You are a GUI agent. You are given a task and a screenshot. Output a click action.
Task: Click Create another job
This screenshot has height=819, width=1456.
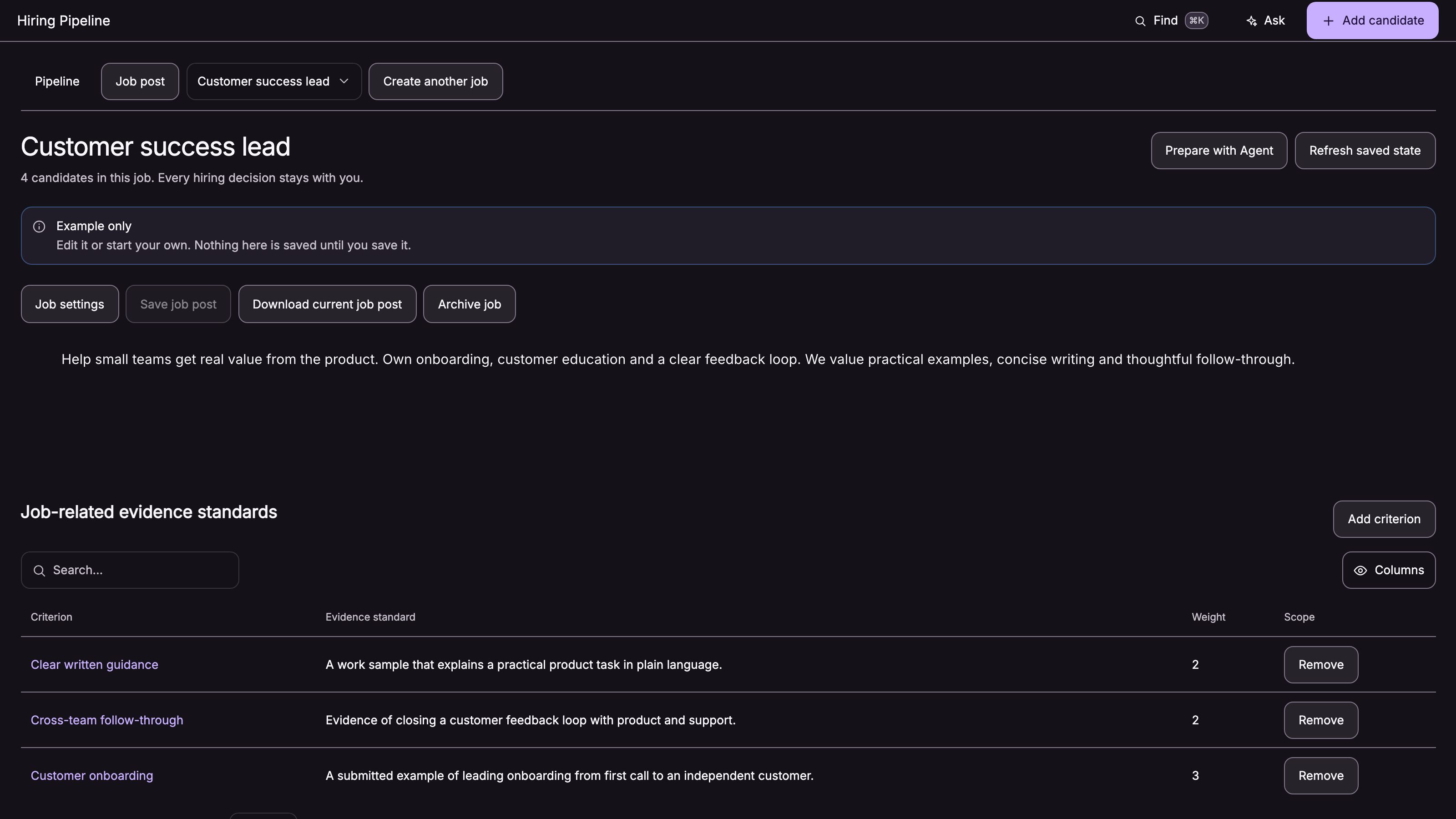click(x=435, y=81)
